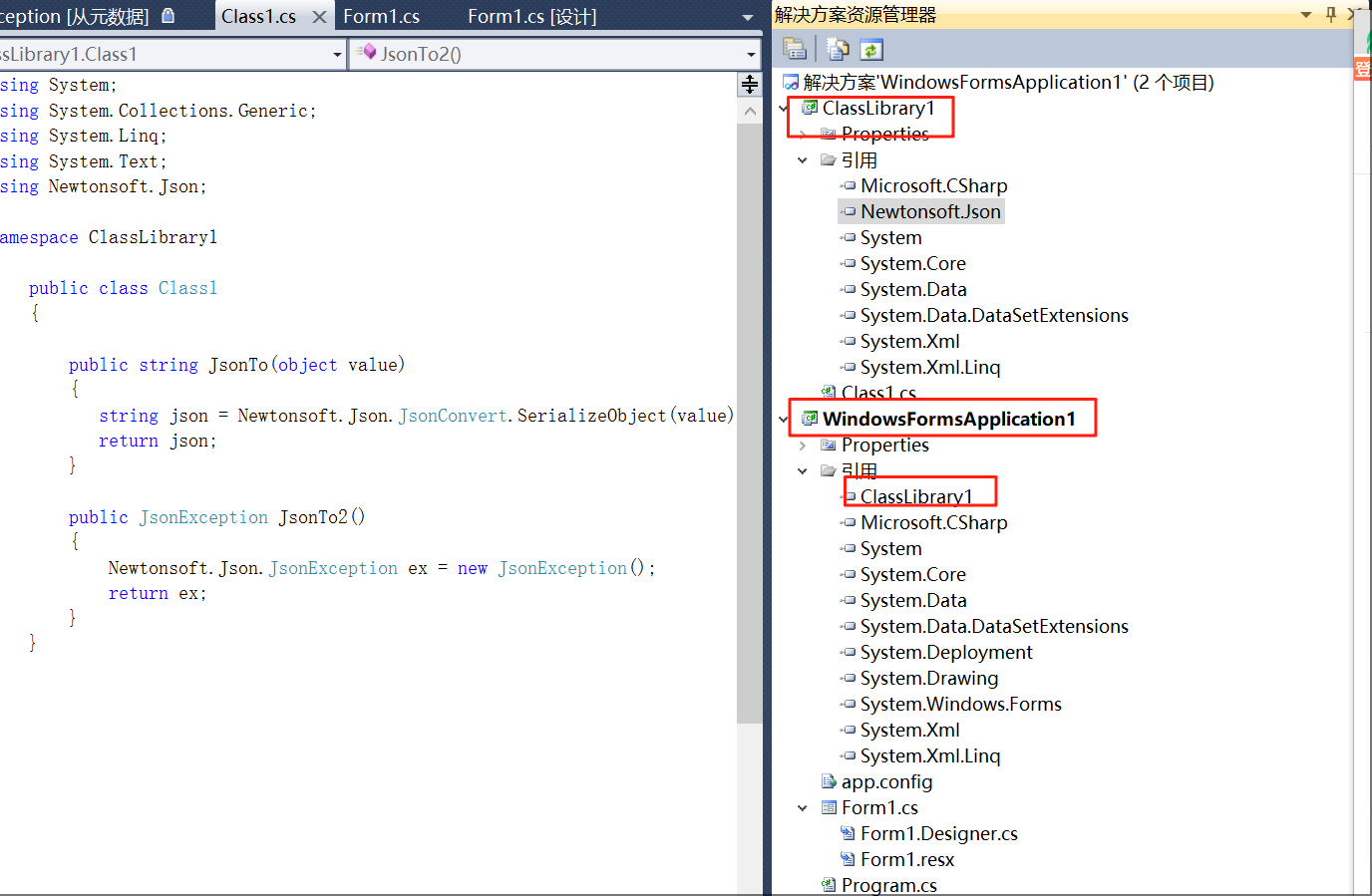1372x896 pixels.
Task: Select the Class1.cs editor tab
Action: point(258,16)
